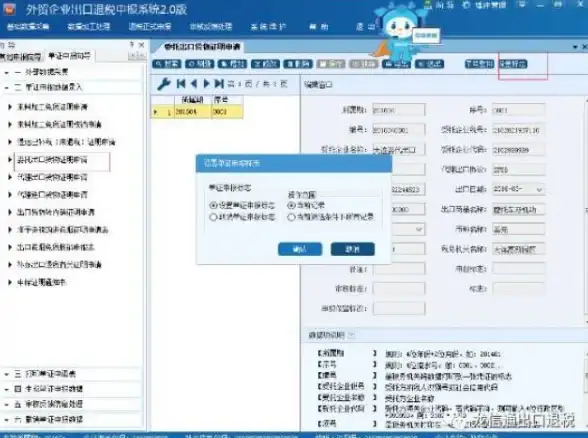Click the 所属期 input field

click(x=399, y=110)
